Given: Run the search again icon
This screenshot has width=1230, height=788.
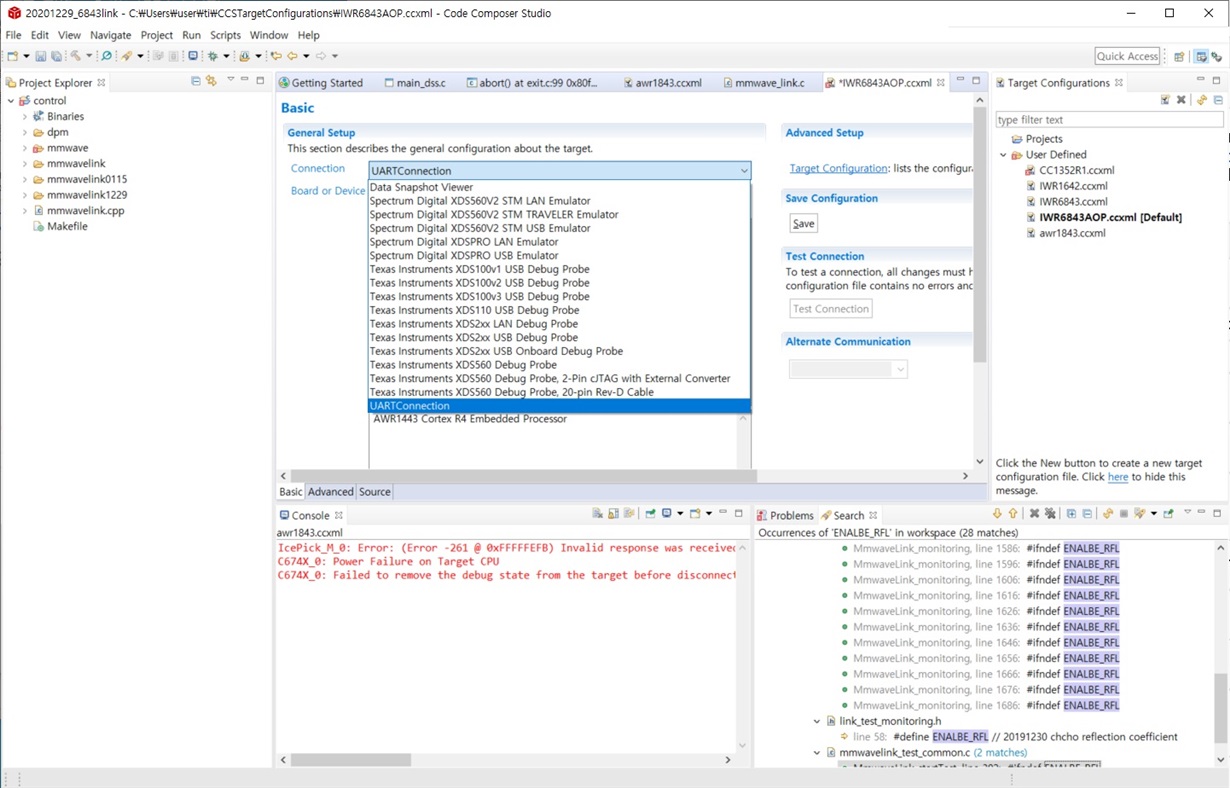Looking at the screenshot, I should pyautogui.click(x=1108, y=514).
